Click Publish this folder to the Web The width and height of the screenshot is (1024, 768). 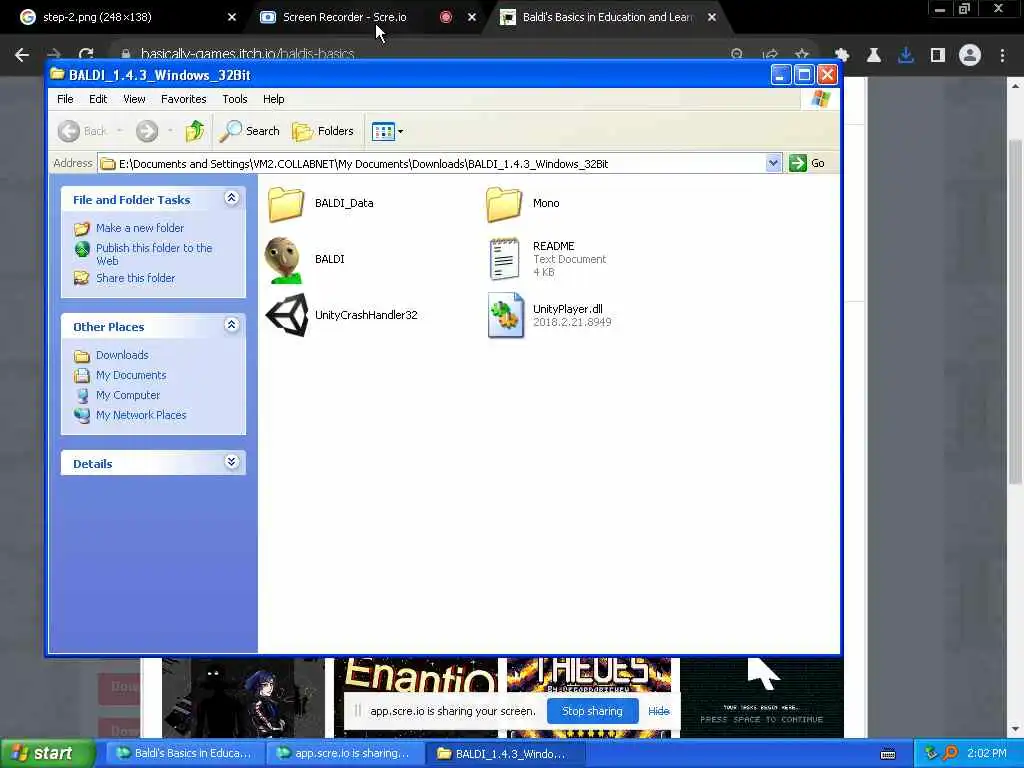pyautogui.click(x=154, y=254)
